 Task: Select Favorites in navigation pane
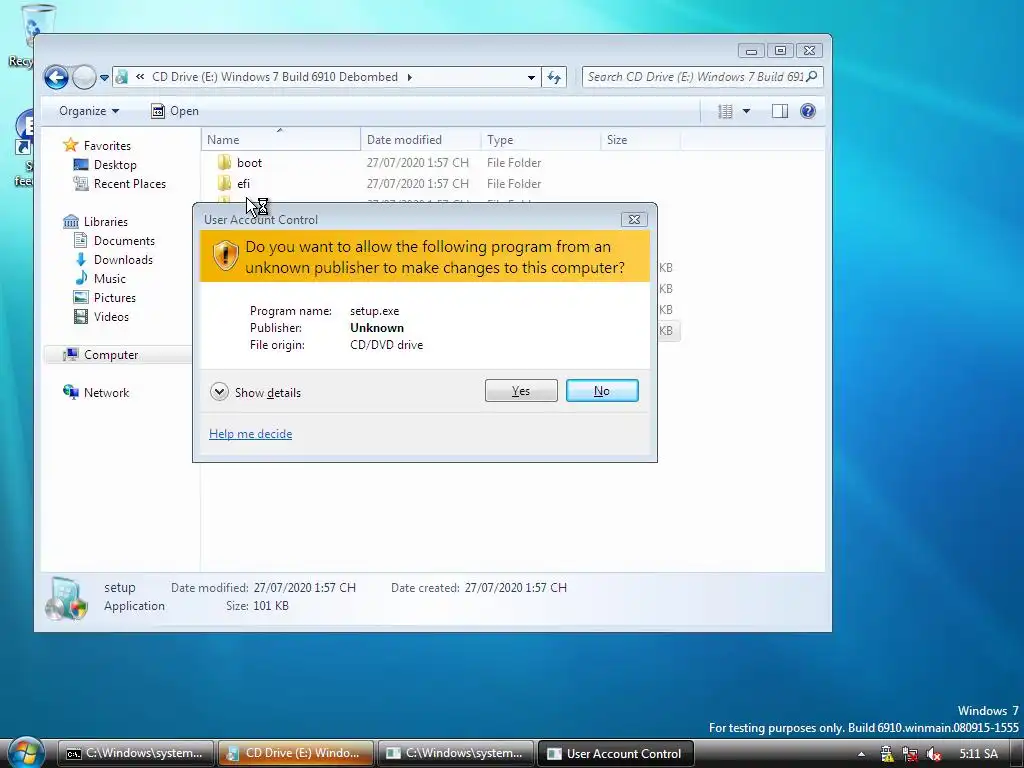click(107, 146)
